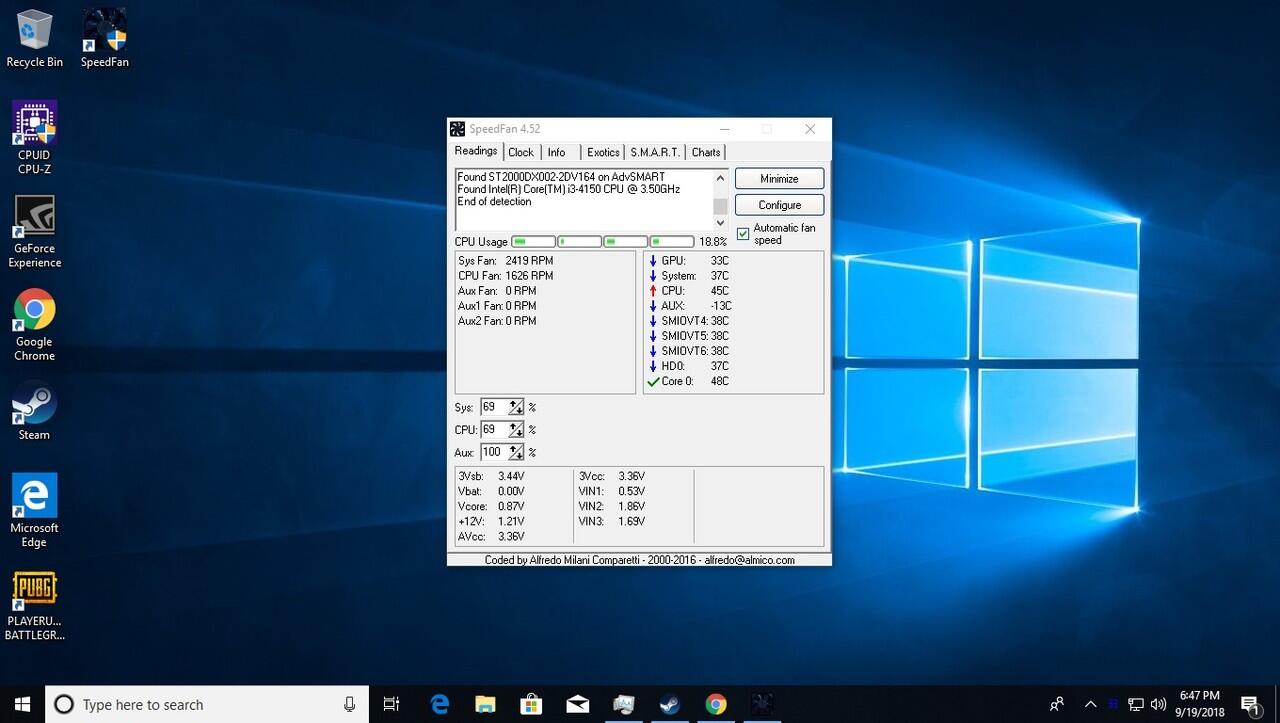Open the Windows Start menu
The height and width of the screenshot is (723, 1280).
coord(22,704)
